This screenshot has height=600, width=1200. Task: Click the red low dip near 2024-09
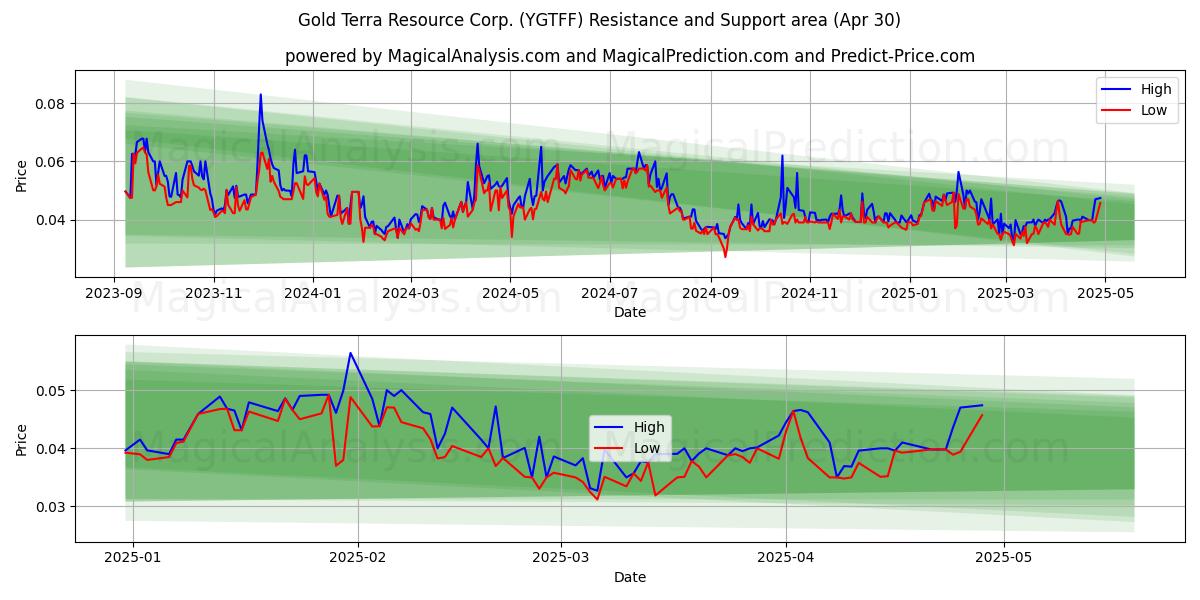(x=726, y=256)
